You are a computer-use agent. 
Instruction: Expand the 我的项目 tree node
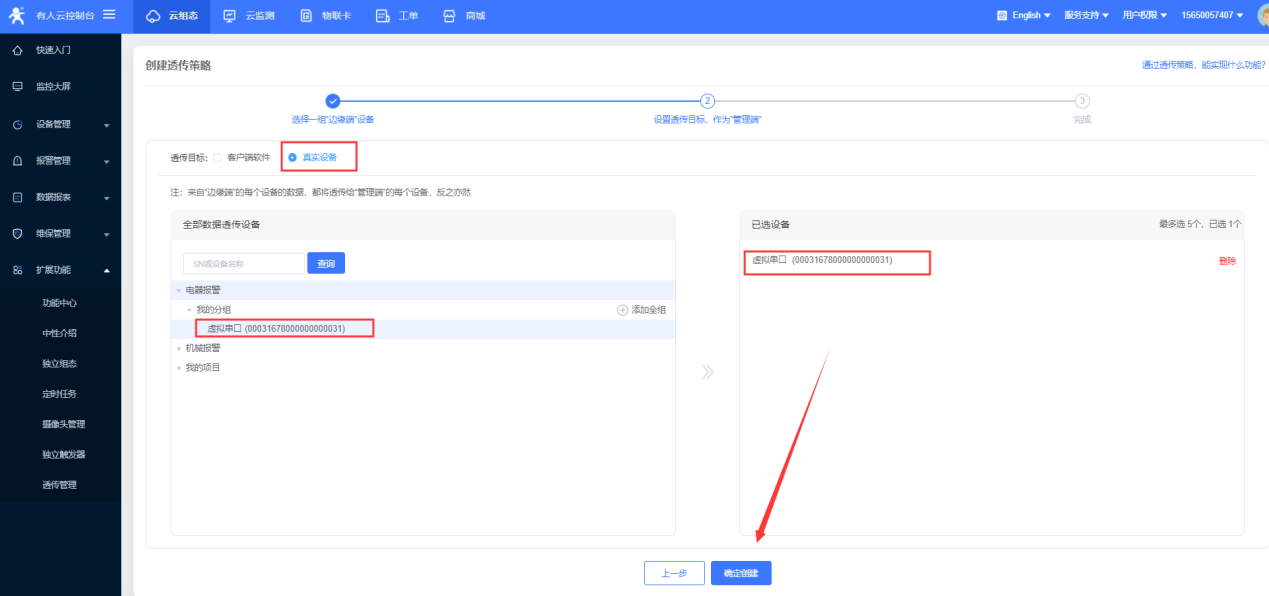pyautogui.click(x=179, y=367)
